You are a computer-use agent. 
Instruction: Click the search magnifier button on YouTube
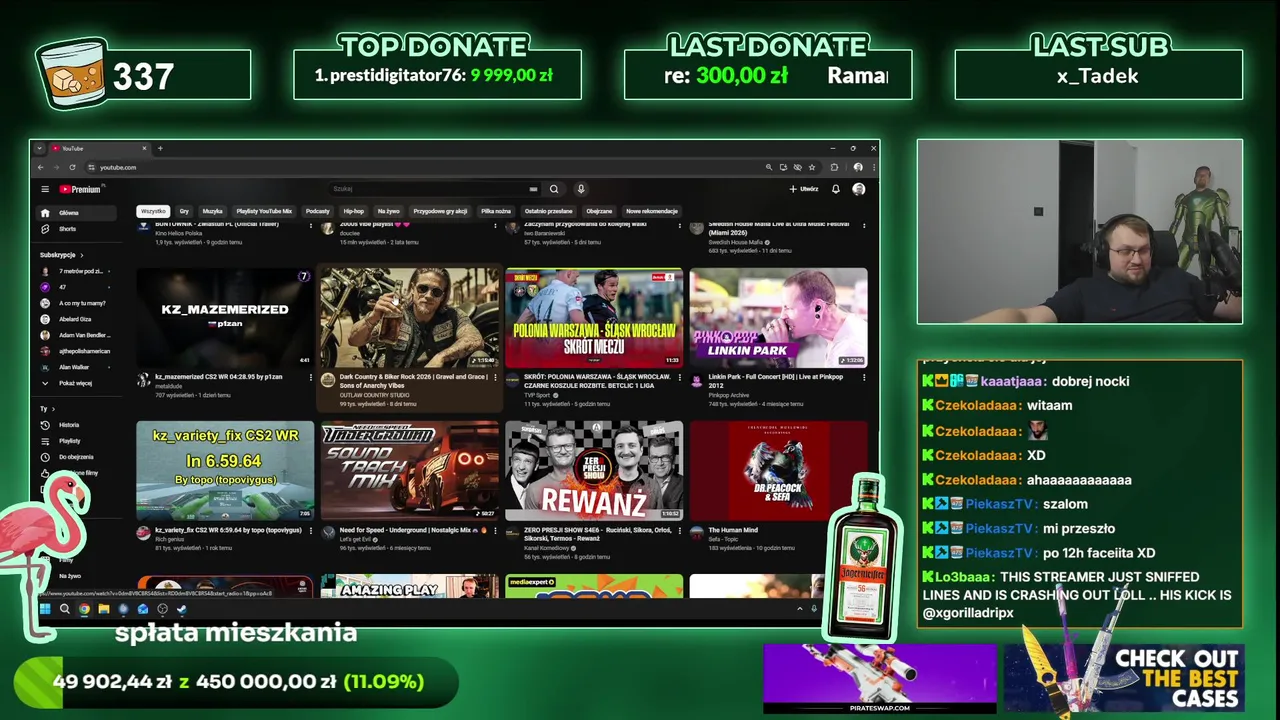pyautogui.click(x=554, y=189)
